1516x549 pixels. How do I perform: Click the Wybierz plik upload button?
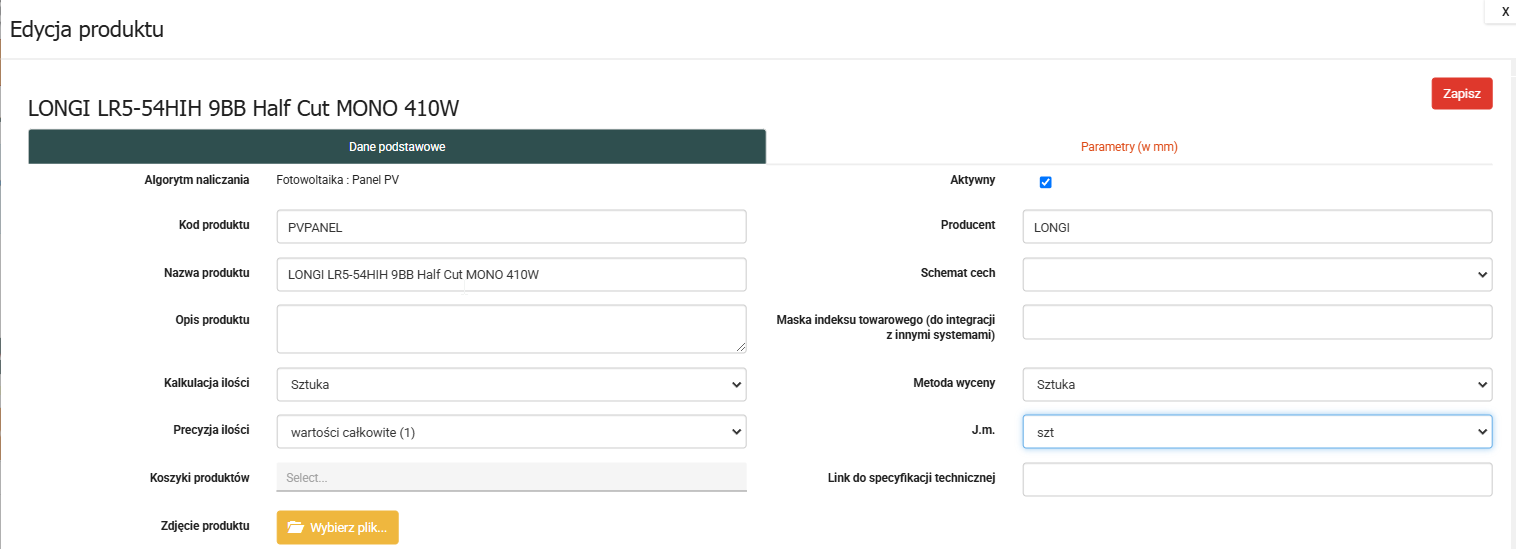(338, 528)
